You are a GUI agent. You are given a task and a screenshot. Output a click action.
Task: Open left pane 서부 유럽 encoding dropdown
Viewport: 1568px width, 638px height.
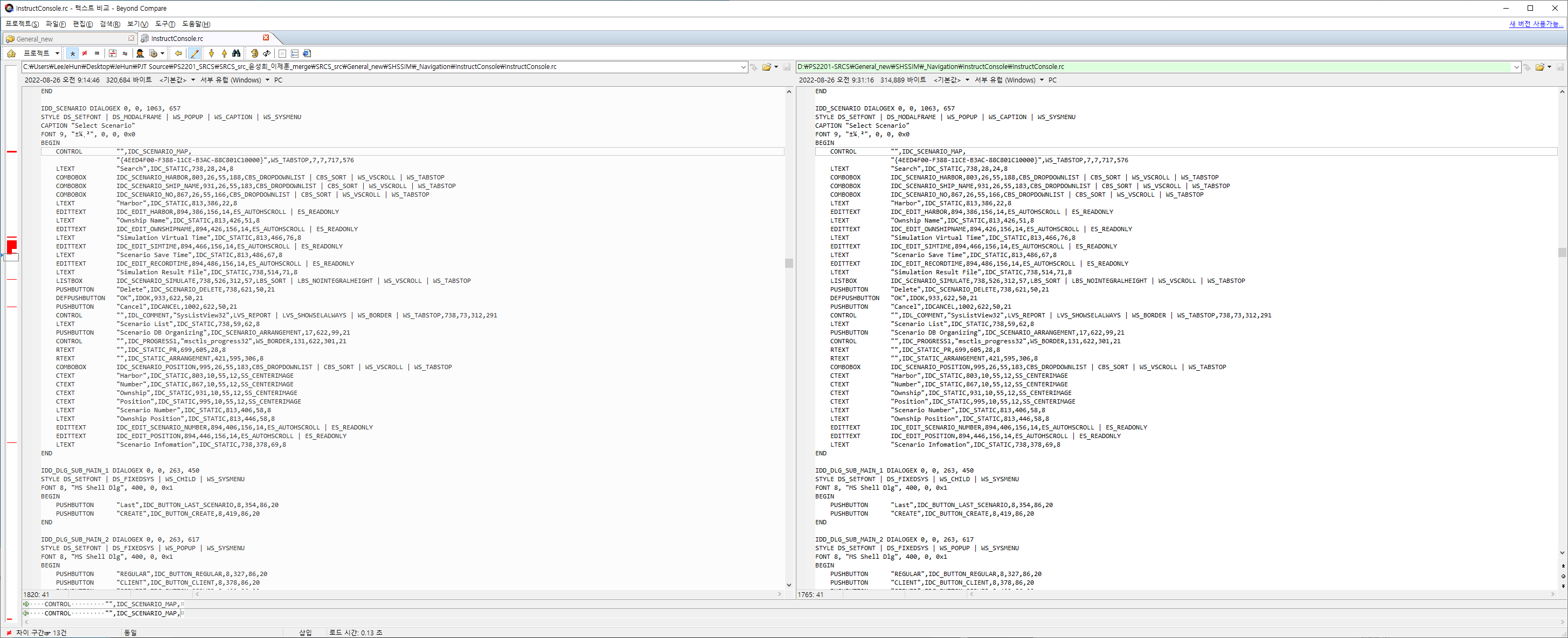235,80
